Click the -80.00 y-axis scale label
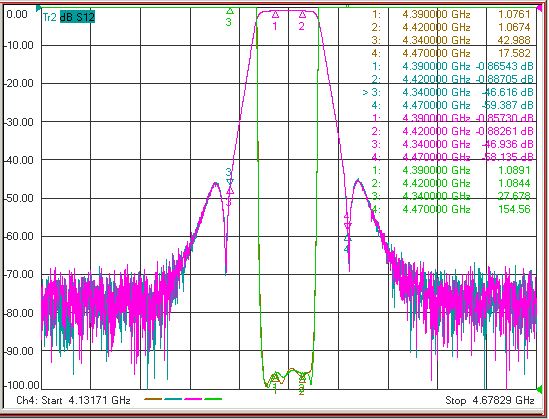The height and width of the screenshot is (419, 549). (x=19, y=313)
